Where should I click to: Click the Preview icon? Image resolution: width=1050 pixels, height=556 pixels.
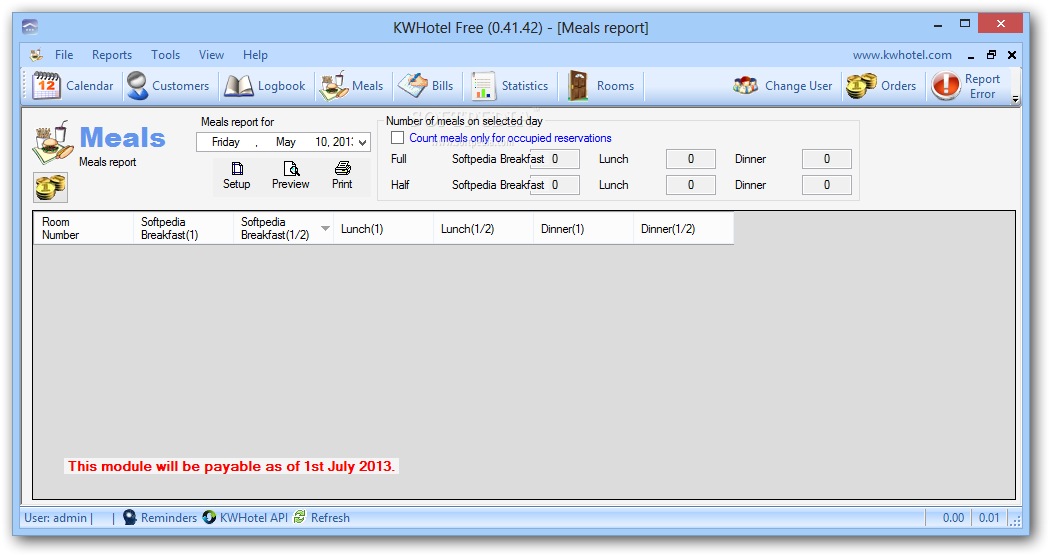(x=291, y=168)
